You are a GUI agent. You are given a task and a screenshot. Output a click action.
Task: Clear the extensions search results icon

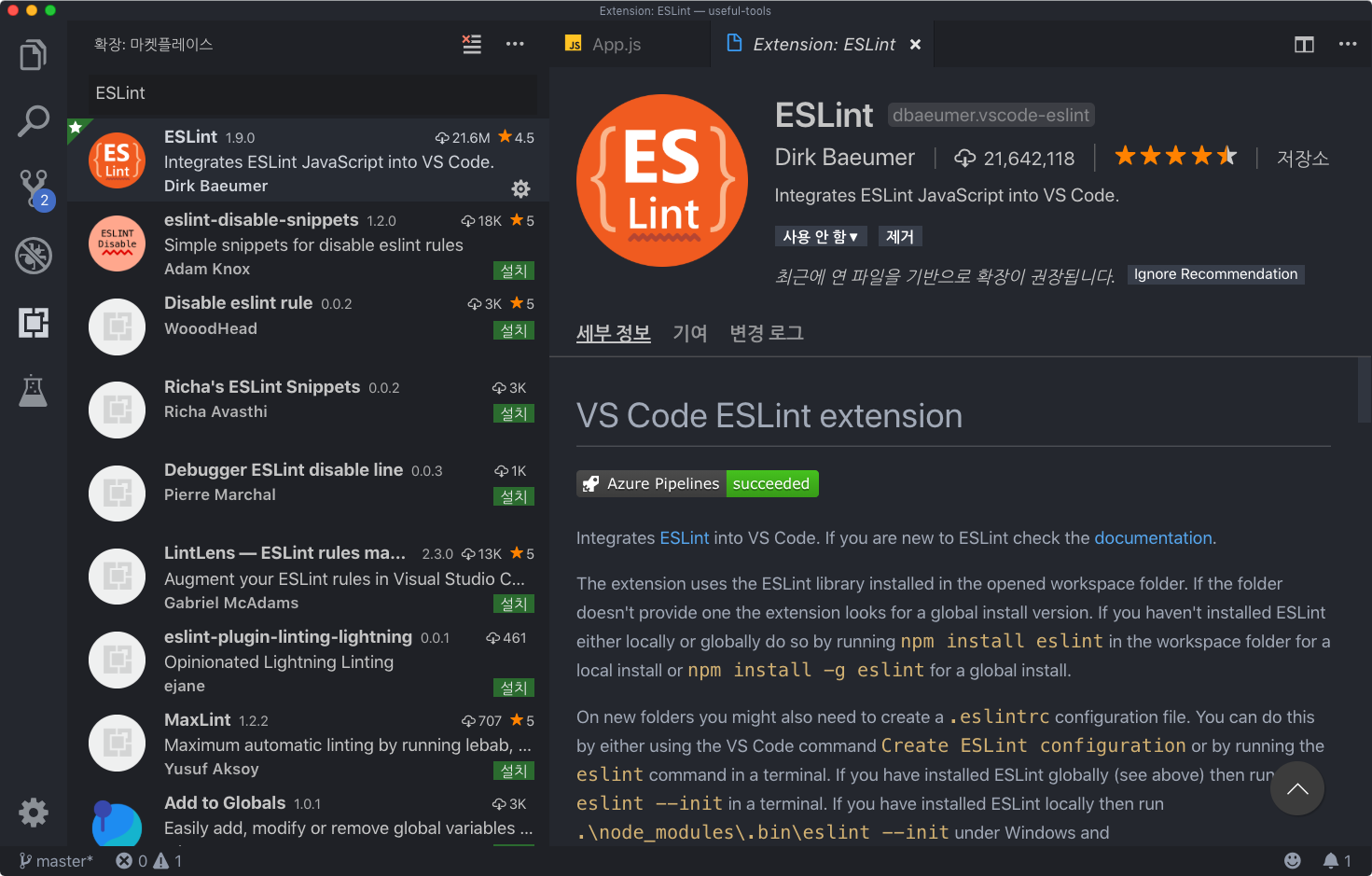tap(472, 44)
